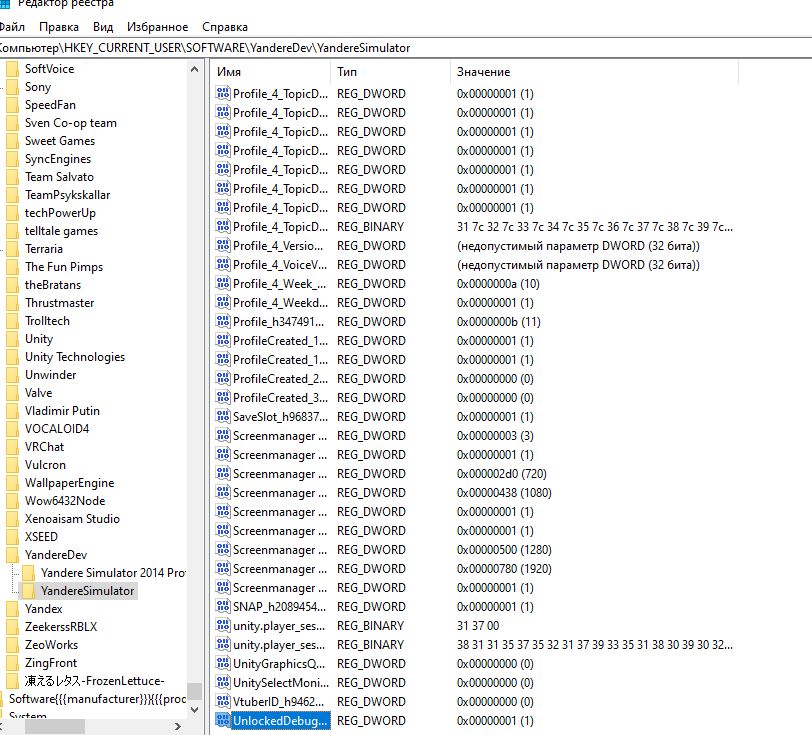Click the icon of ProfileCreated_3... value
This screenshot has width=812, height=735.
[223, 398]
